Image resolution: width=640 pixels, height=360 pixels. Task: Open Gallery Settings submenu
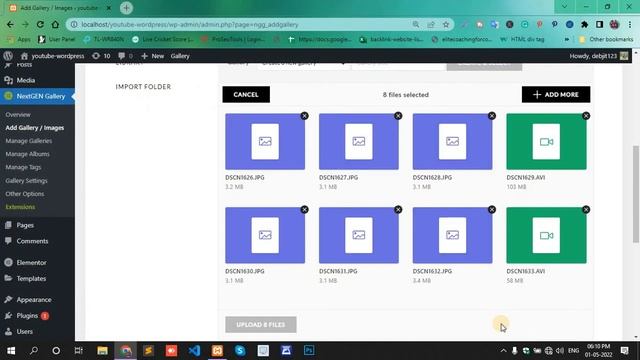pyautogui.click(x=26, y=180)
